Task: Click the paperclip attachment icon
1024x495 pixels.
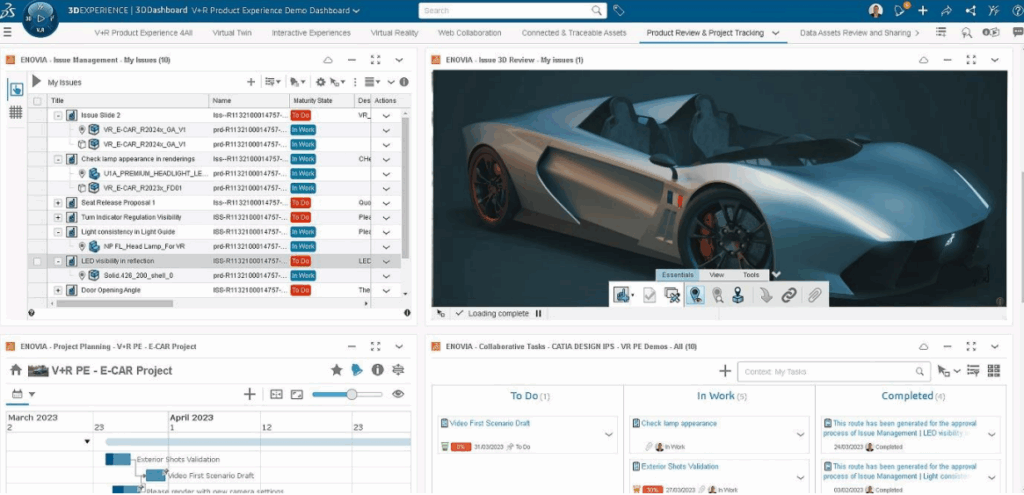Action: click(815, 295)
